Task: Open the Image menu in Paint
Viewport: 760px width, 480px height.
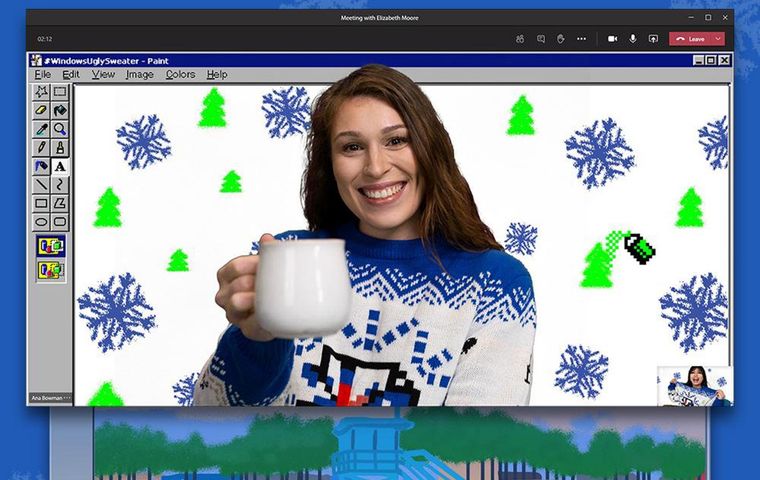Action: [139, 75]
